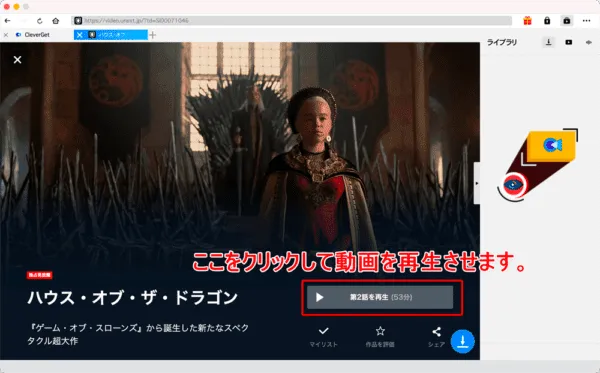
Task: Go back with the browser back arrow
Action: [x=7, y=21]
